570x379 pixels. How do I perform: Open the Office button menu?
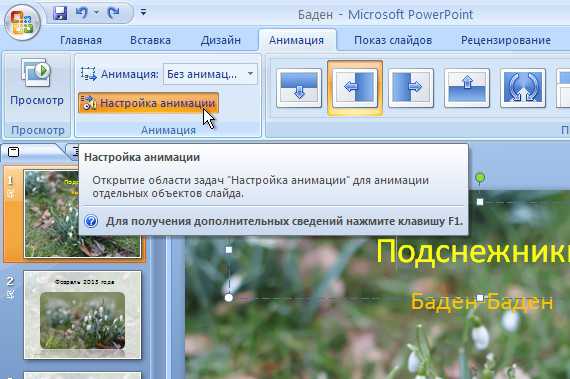pyautogui.click(x=22, y=22)
